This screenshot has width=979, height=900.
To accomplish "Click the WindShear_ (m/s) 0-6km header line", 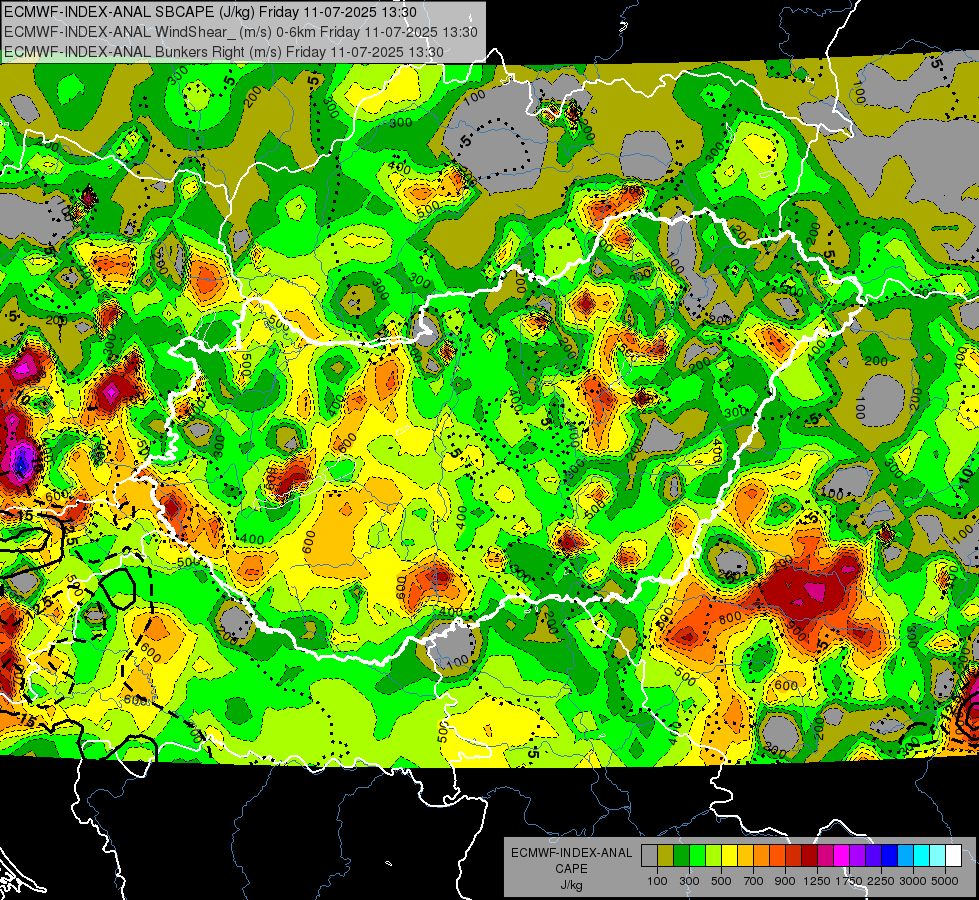I will (240, 32).
